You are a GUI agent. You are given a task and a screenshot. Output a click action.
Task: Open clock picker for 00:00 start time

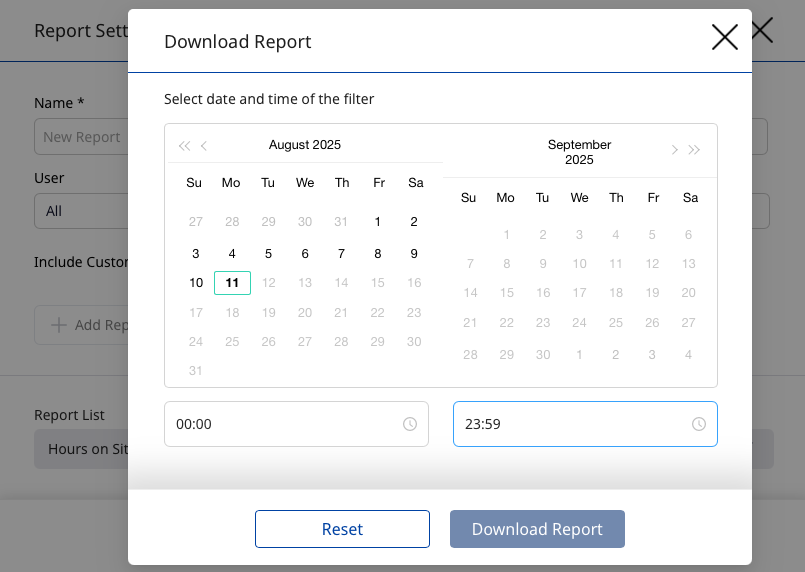pyautogui.click(x=410, y=424)
